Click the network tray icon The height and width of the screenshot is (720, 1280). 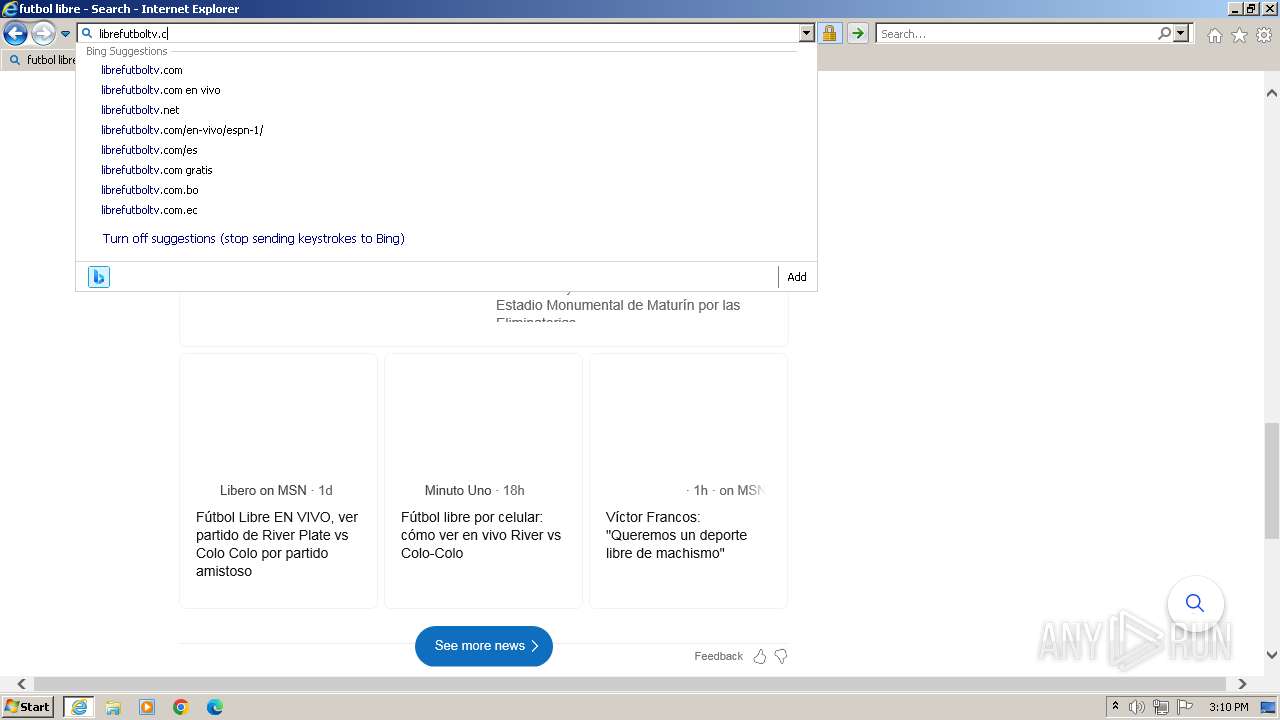point(1162,707)
